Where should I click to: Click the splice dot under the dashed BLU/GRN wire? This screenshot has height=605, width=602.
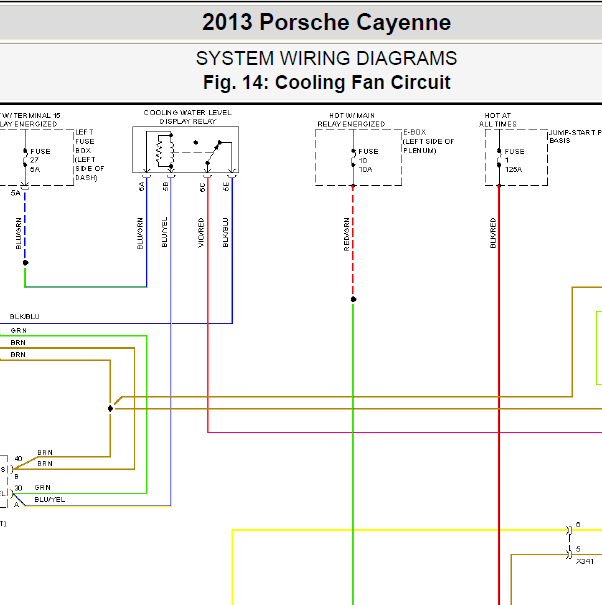(x=25, y=263)
